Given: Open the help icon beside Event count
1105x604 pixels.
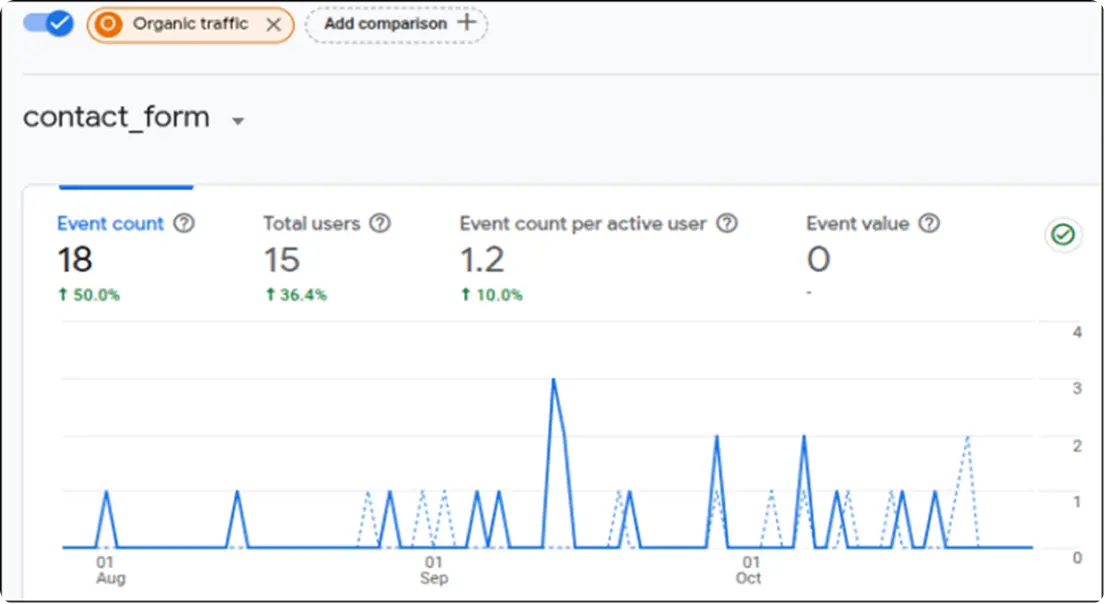Looking at the screenshot, I should click(x=184, y=223).
